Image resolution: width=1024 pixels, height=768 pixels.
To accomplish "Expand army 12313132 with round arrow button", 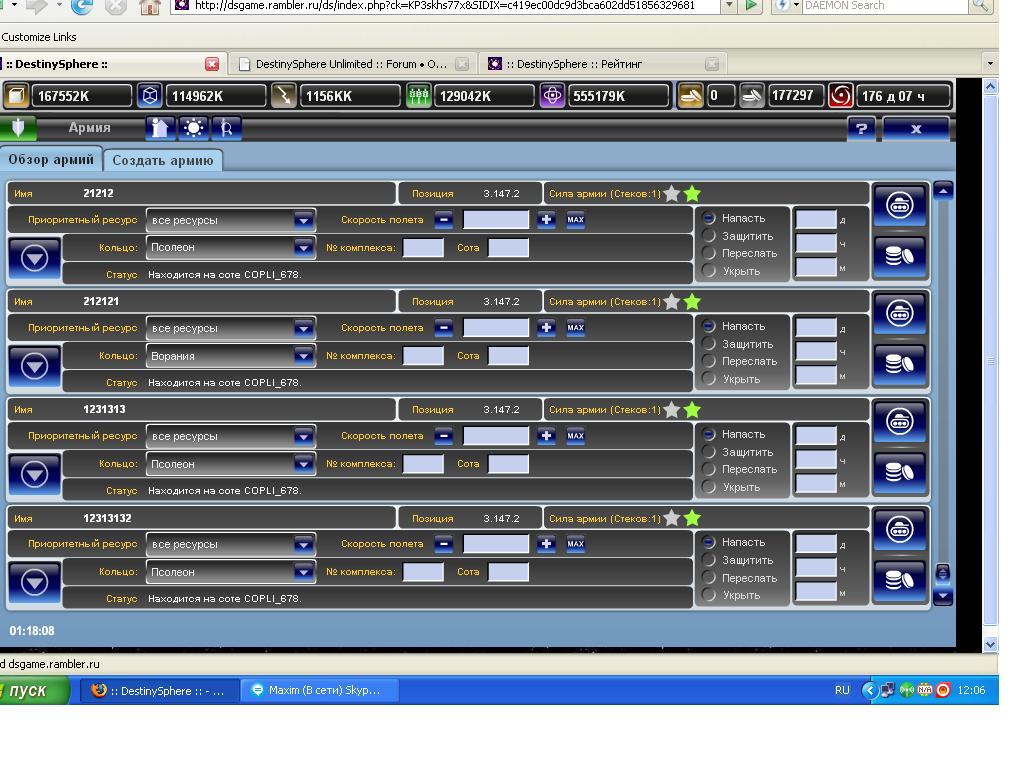I will pos(35,582).
